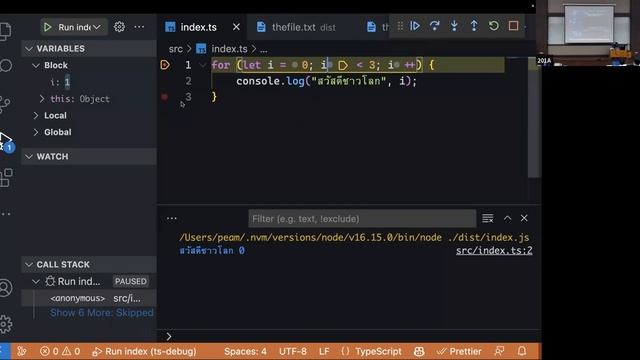Open panel views ellipsis menu

(x=171, y=218)
